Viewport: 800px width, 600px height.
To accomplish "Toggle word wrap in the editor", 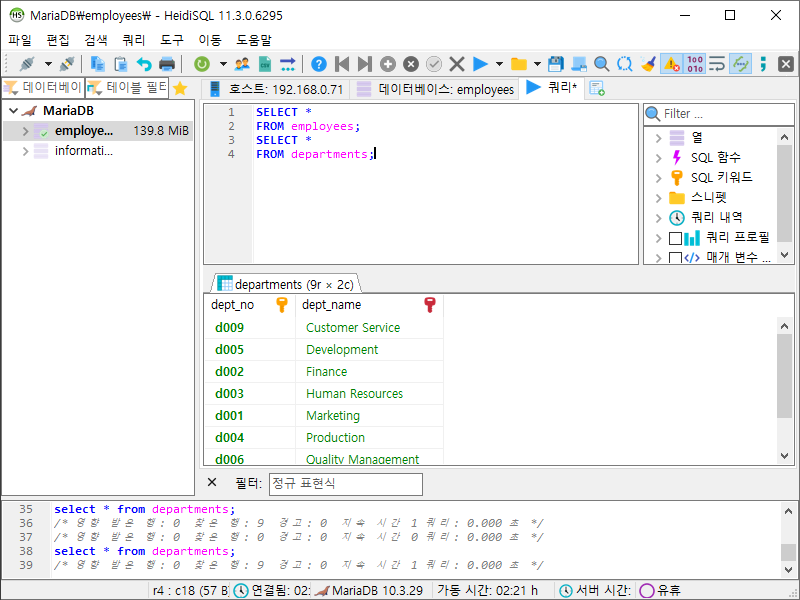I will tap(717, 64).
